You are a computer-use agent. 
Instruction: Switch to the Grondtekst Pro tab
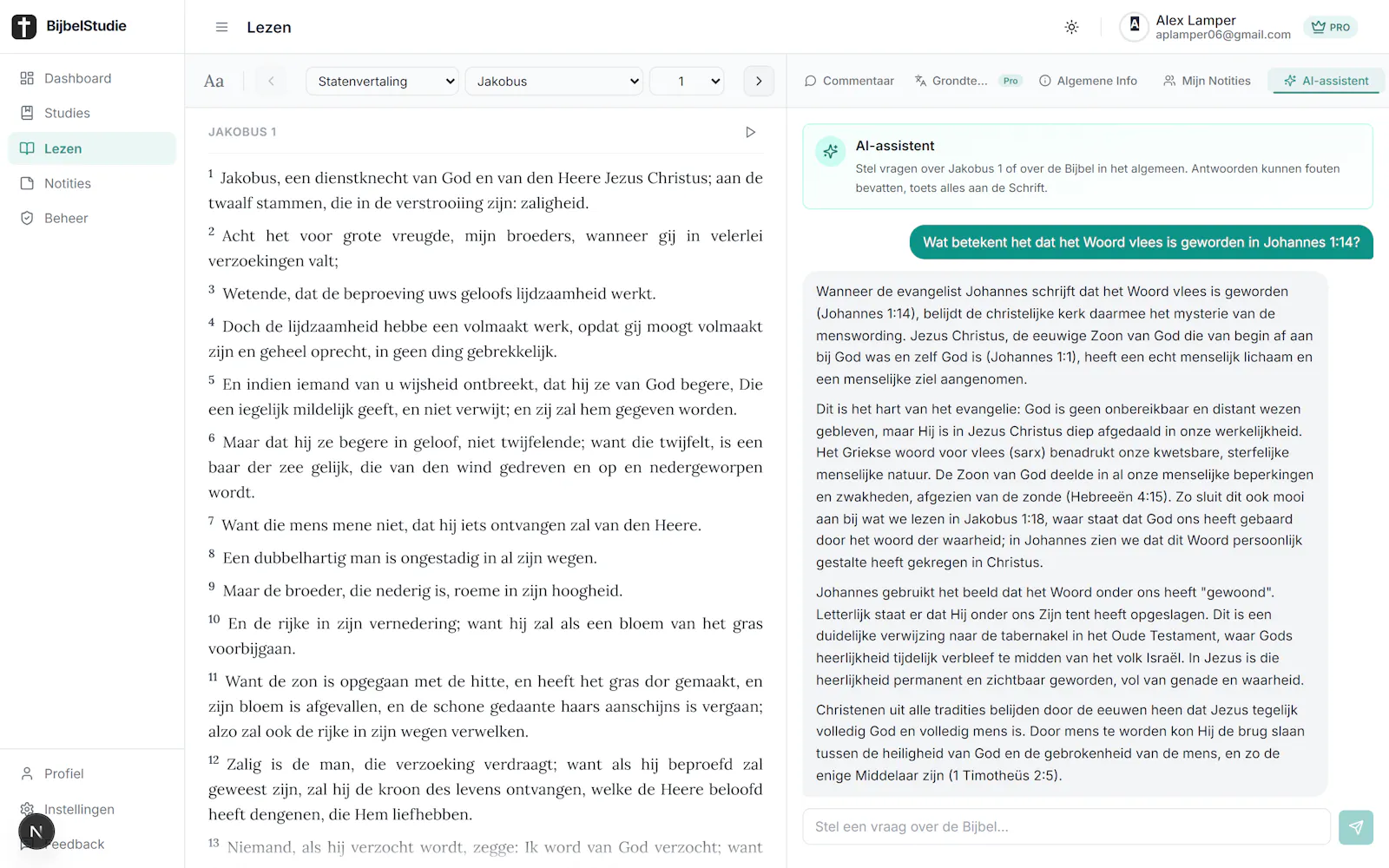point(966,81)
